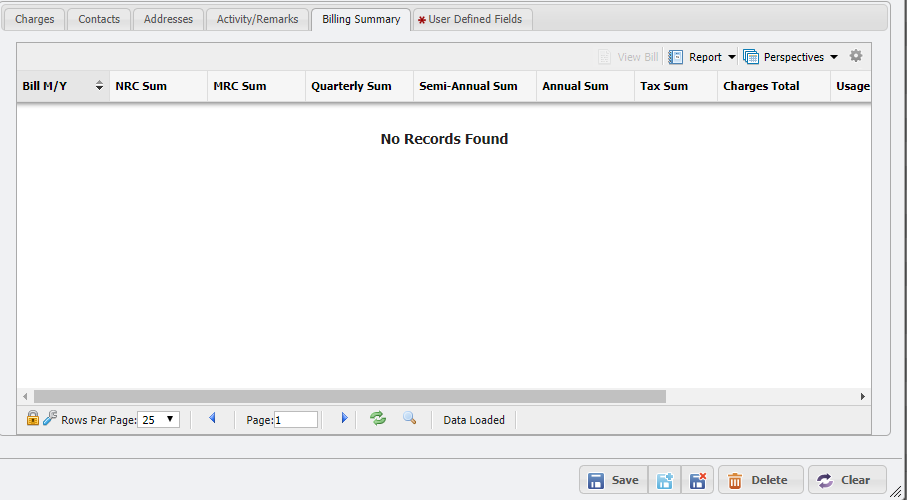Click the horizontal scrollbar of the grid
This screenshot has width=907, height=500.
tap(350, 397)
